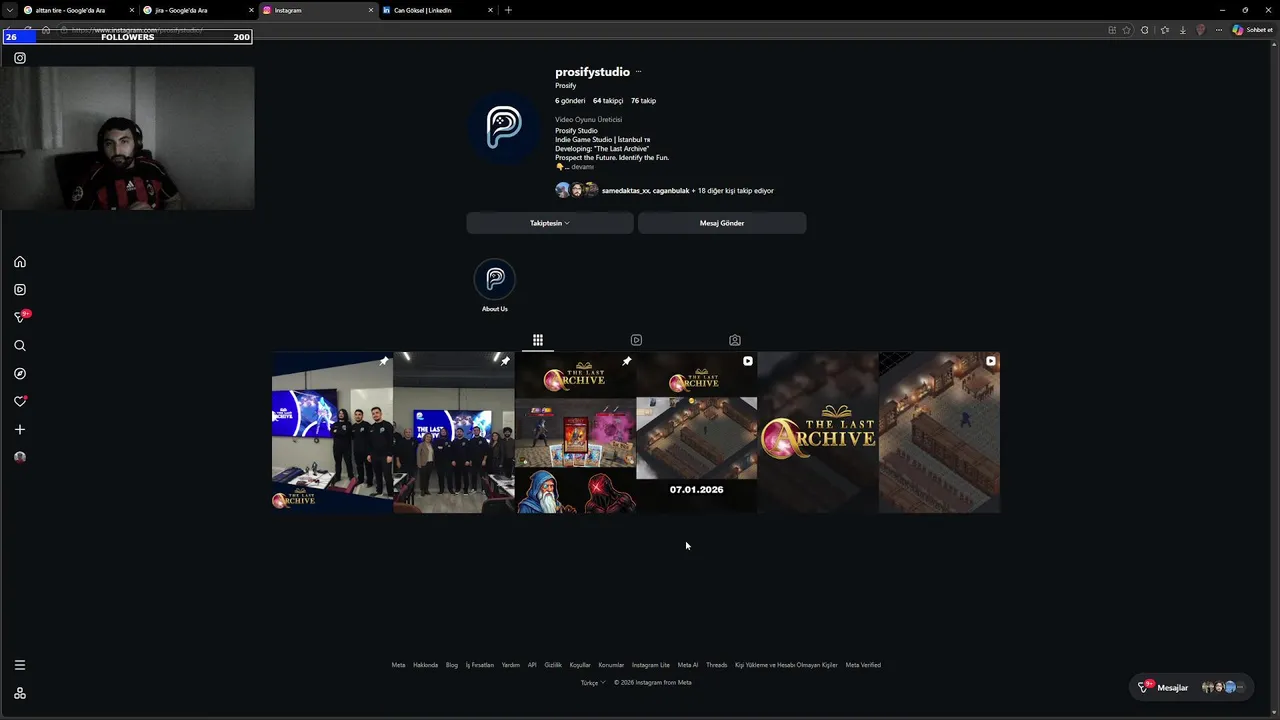Open the Konumlar footer link

pyautogui.click(x=611, y=665)
